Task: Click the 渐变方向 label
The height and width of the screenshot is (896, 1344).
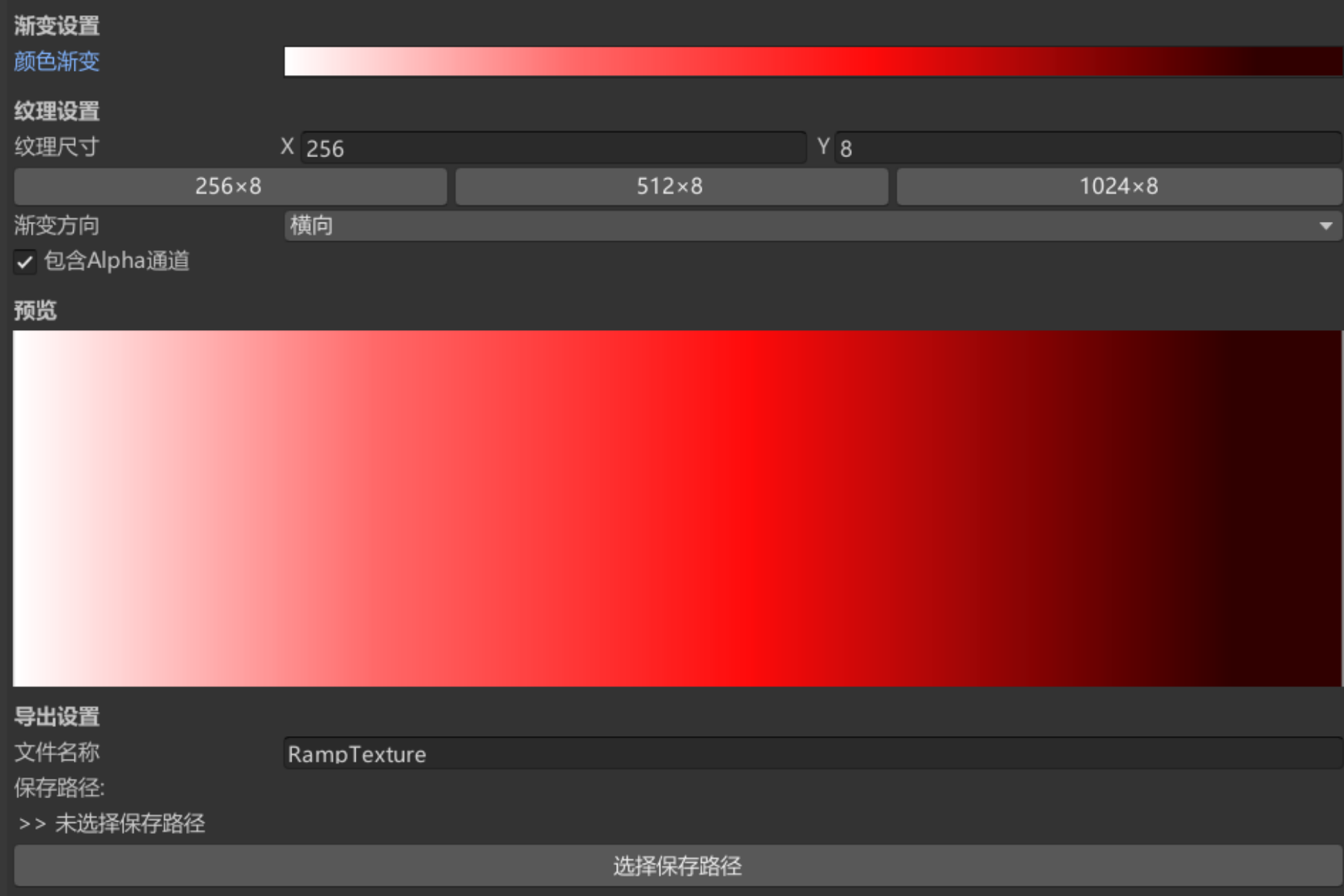Action: click(x=57, y=225)
